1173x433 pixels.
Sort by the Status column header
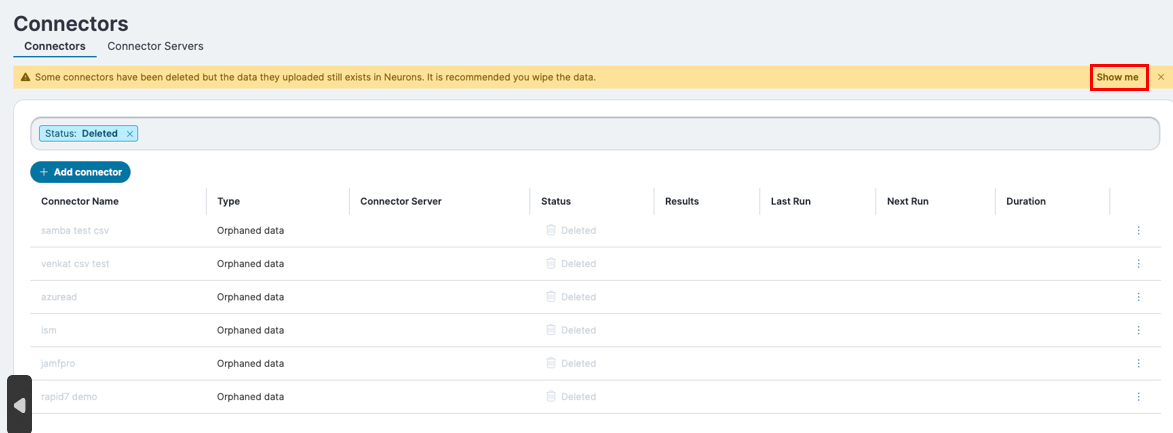(x=556, y=201)
